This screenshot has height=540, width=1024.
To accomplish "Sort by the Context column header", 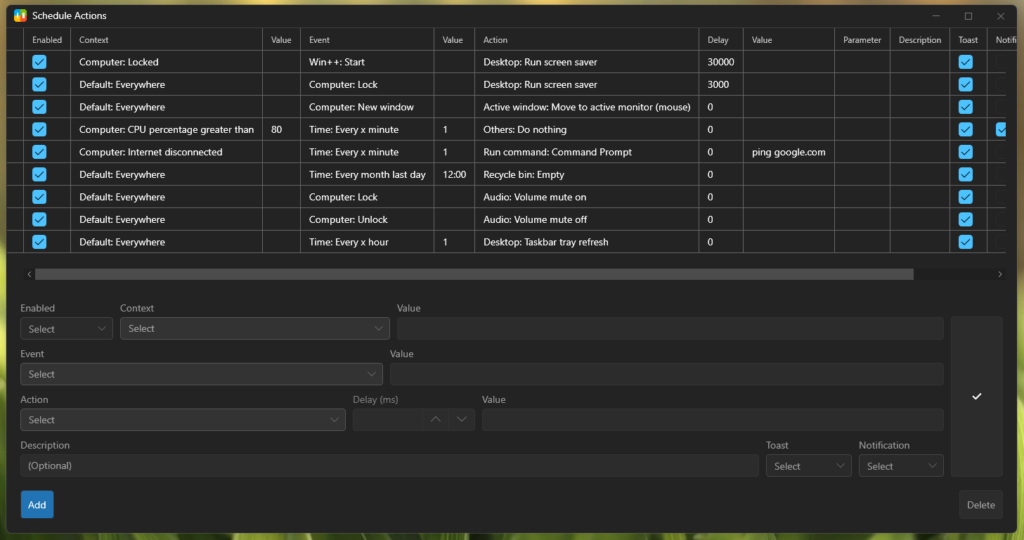I will (x=94, y=40).
